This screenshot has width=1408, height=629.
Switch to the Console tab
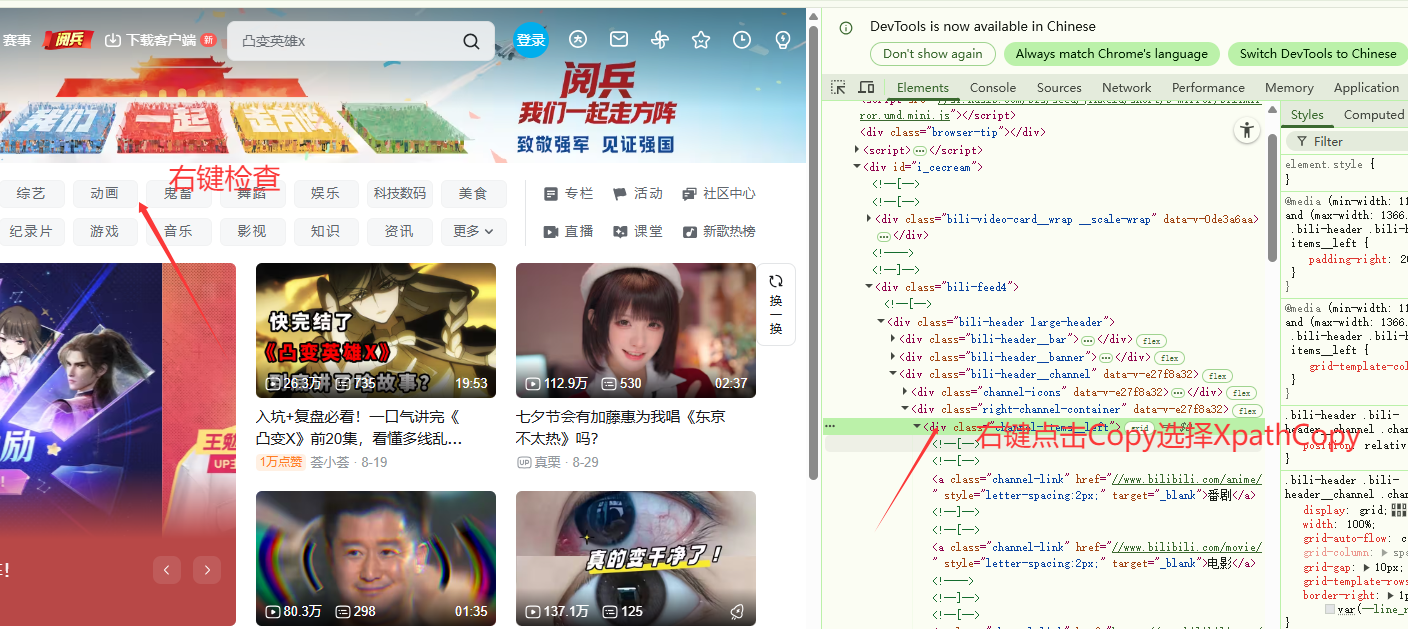point(993,88)
